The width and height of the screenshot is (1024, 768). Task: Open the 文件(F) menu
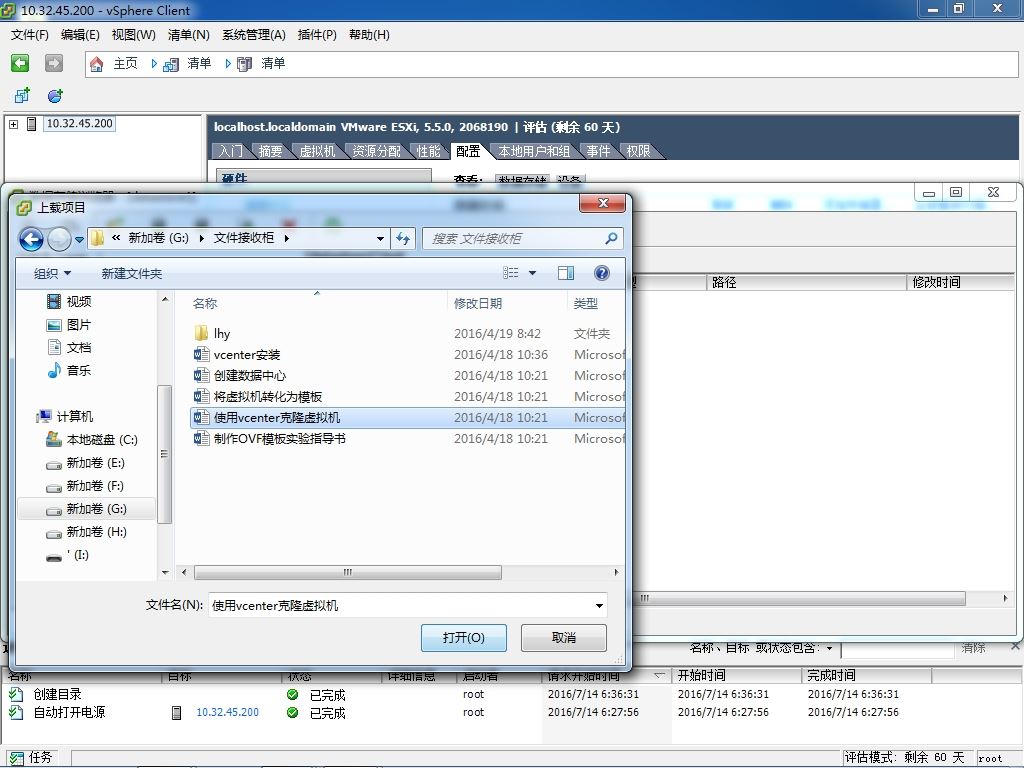click(29, 35)
